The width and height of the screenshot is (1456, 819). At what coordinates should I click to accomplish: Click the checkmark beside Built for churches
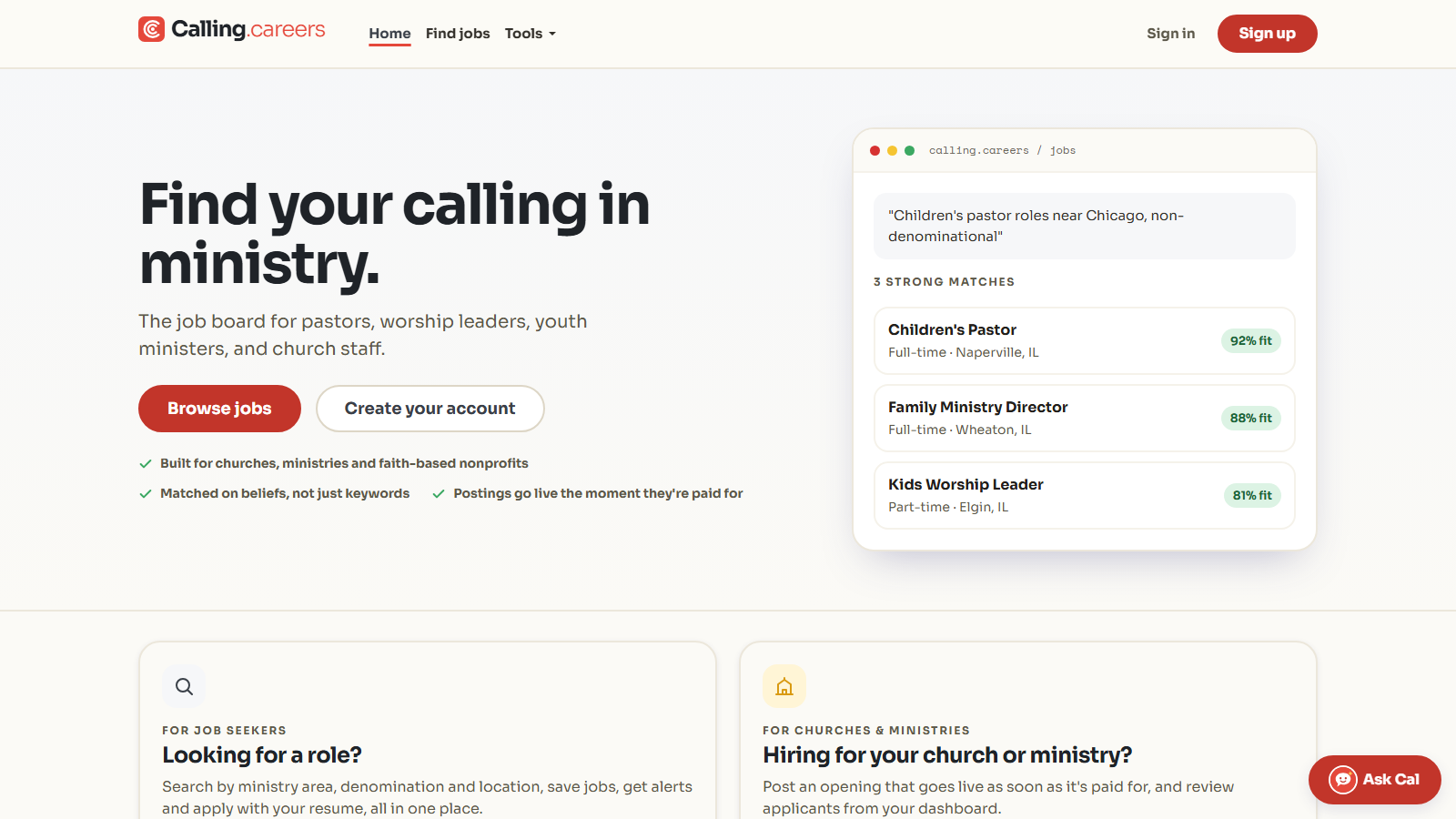pyautogui.click(x=146, y=464)
